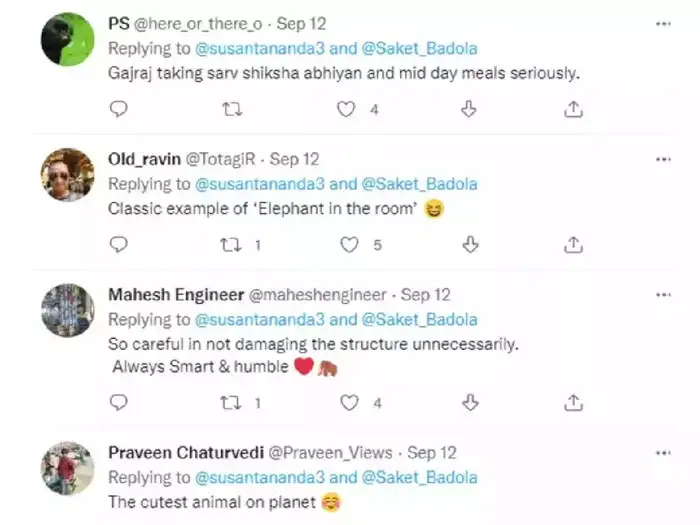
Task: Retweet Mahesh Engineer's Smart & humble tweet
Action: click(x=232, y=402)
